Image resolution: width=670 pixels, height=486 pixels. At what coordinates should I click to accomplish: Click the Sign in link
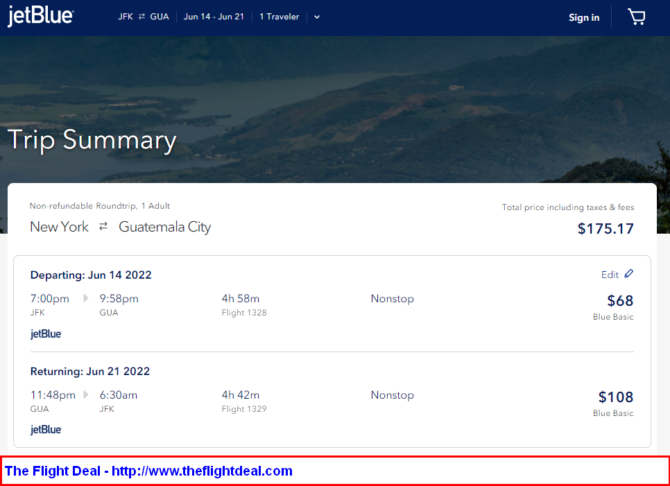click(x=584, y=18)
